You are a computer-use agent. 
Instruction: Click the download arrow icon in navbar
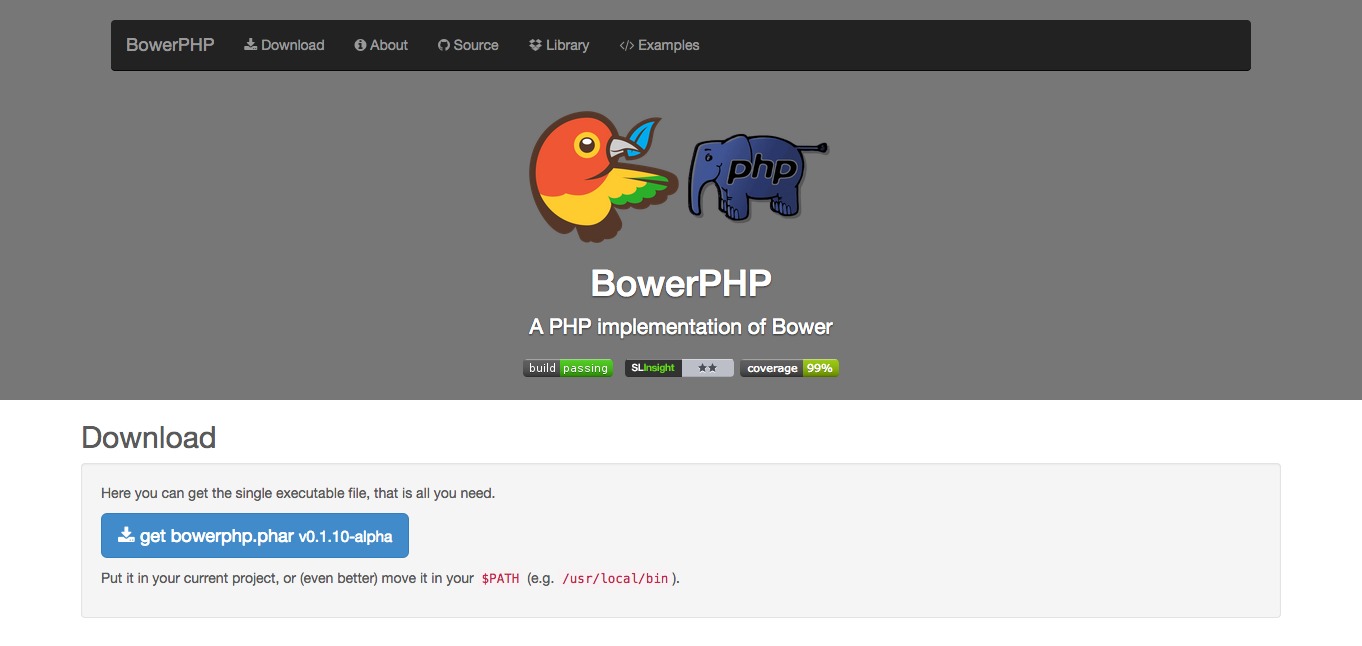pyautogui.click(x=251, y=45)
